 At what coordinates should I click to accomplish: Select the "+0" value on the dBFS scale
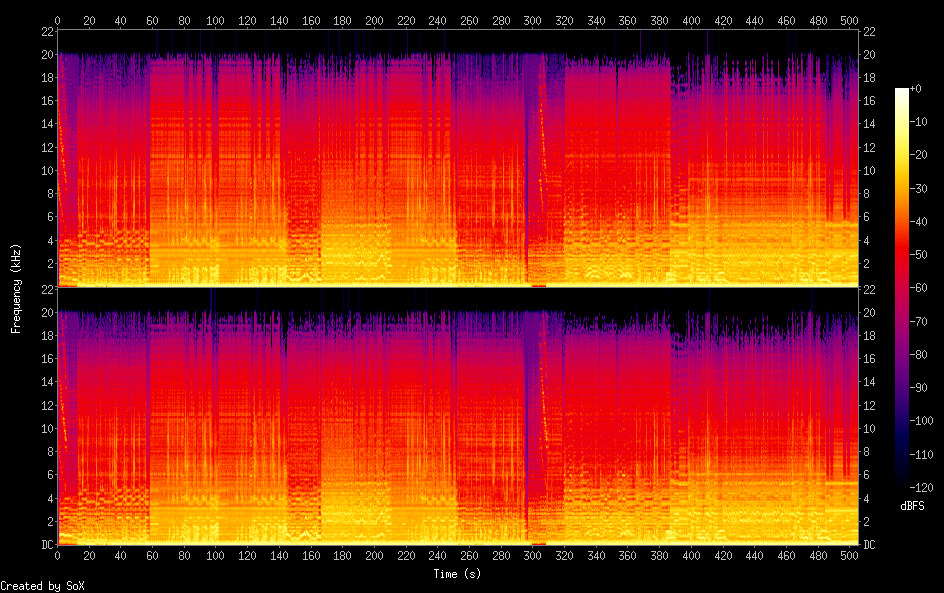915,88
